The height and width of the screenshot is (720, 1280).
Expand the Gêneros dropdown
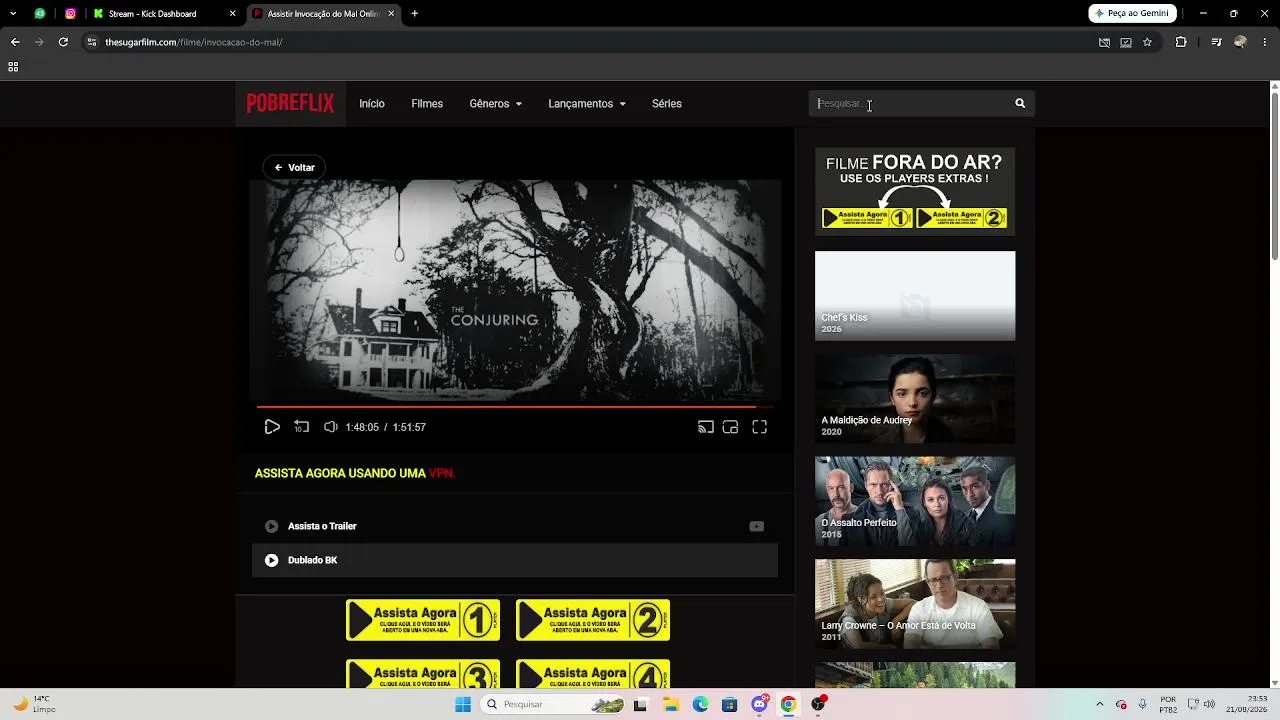(495, 104)
